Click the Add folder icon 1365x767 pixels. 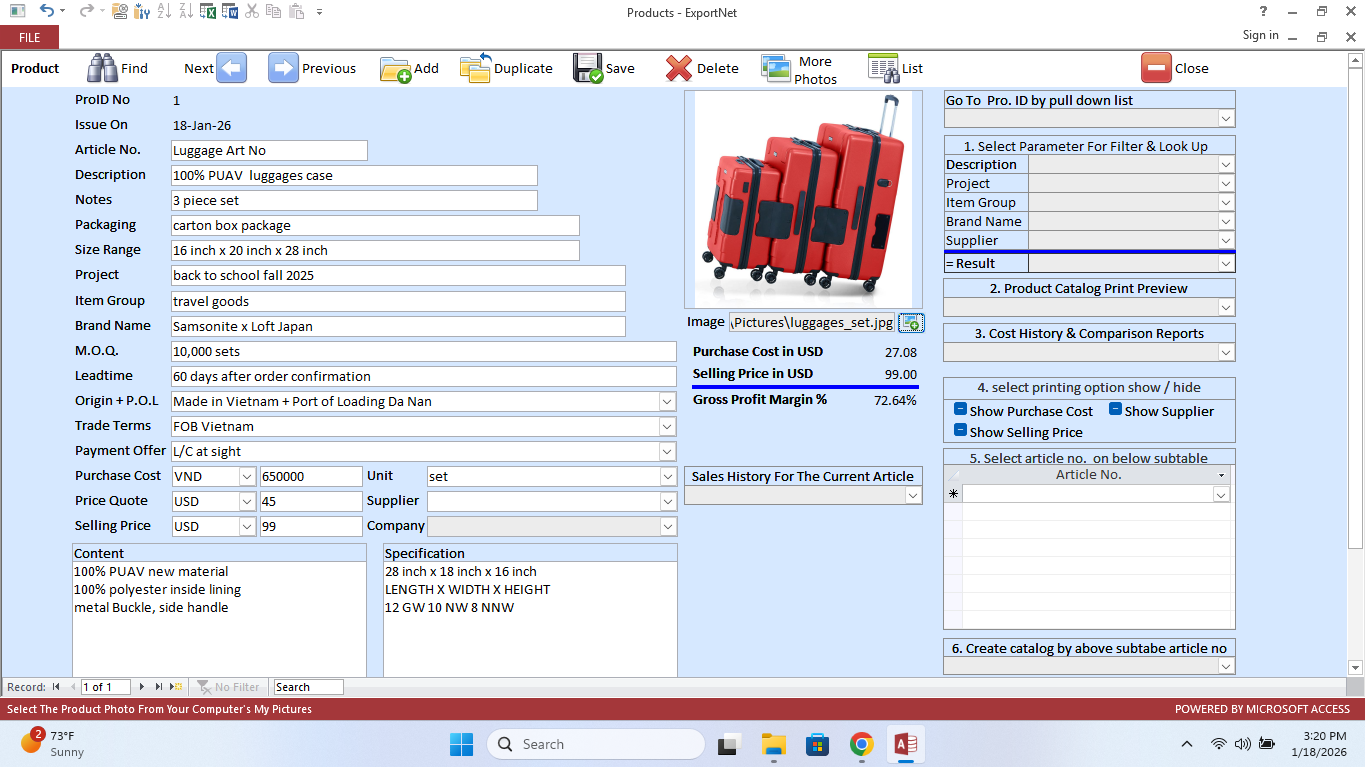coord(396,68)
